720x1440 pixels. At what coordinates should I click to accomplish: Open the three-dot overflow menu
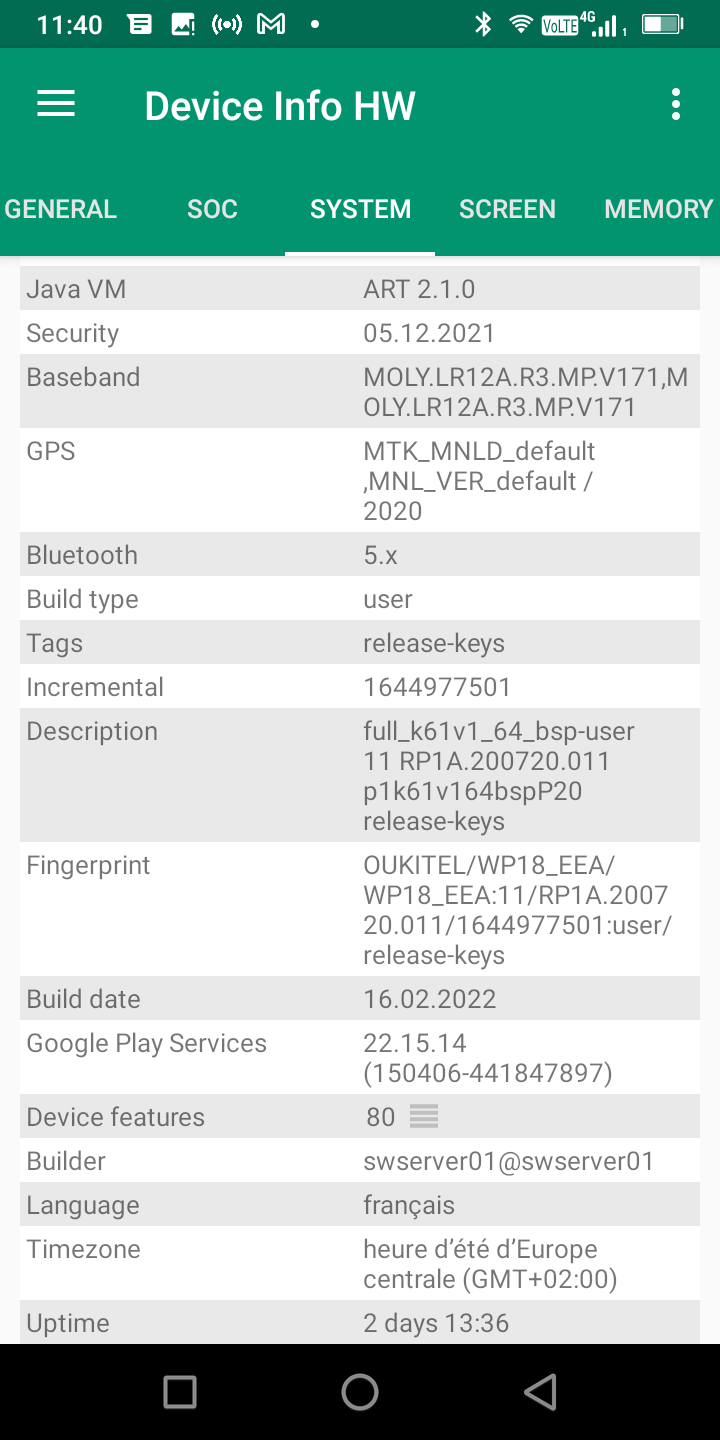(x=676, y=104)
